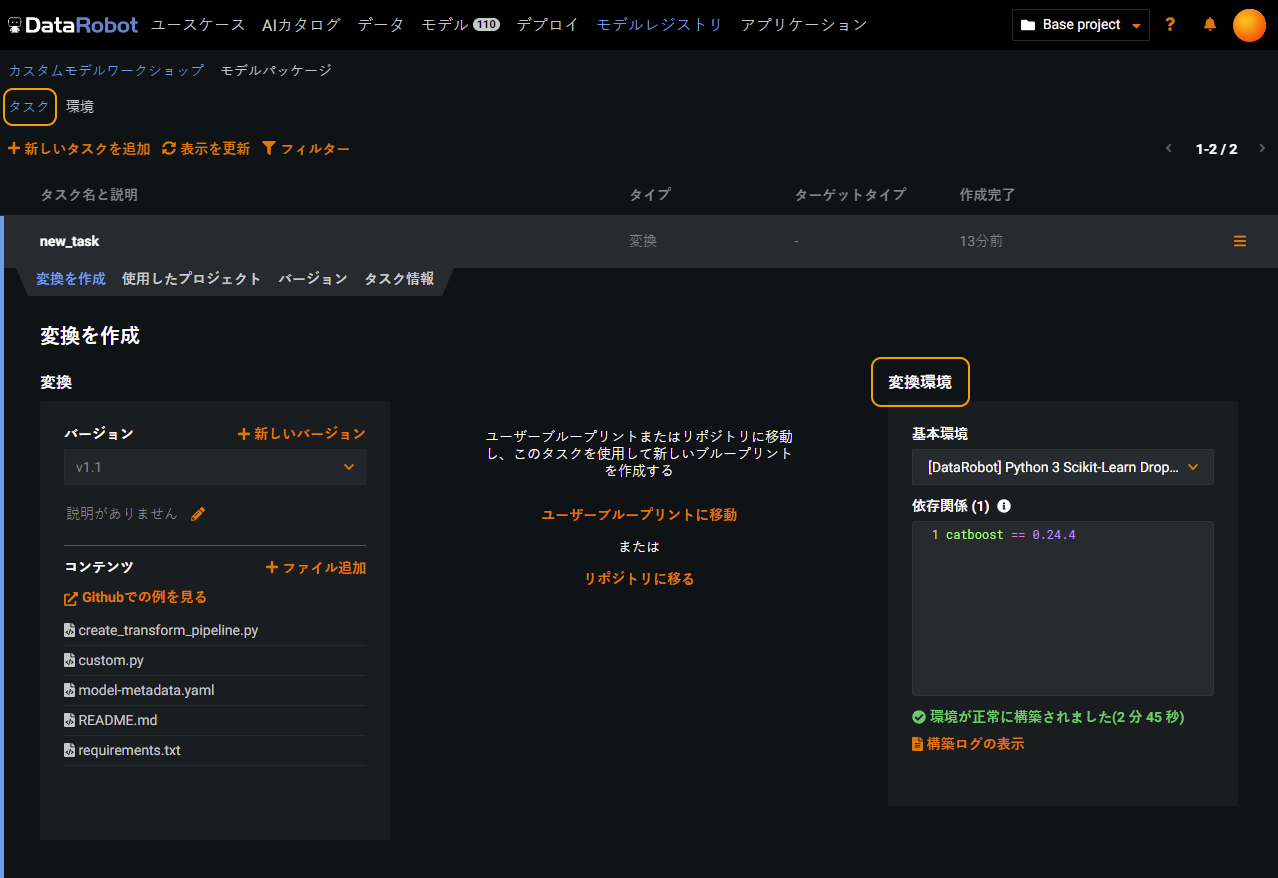Click the orange user avatar

click(1249, 25)
